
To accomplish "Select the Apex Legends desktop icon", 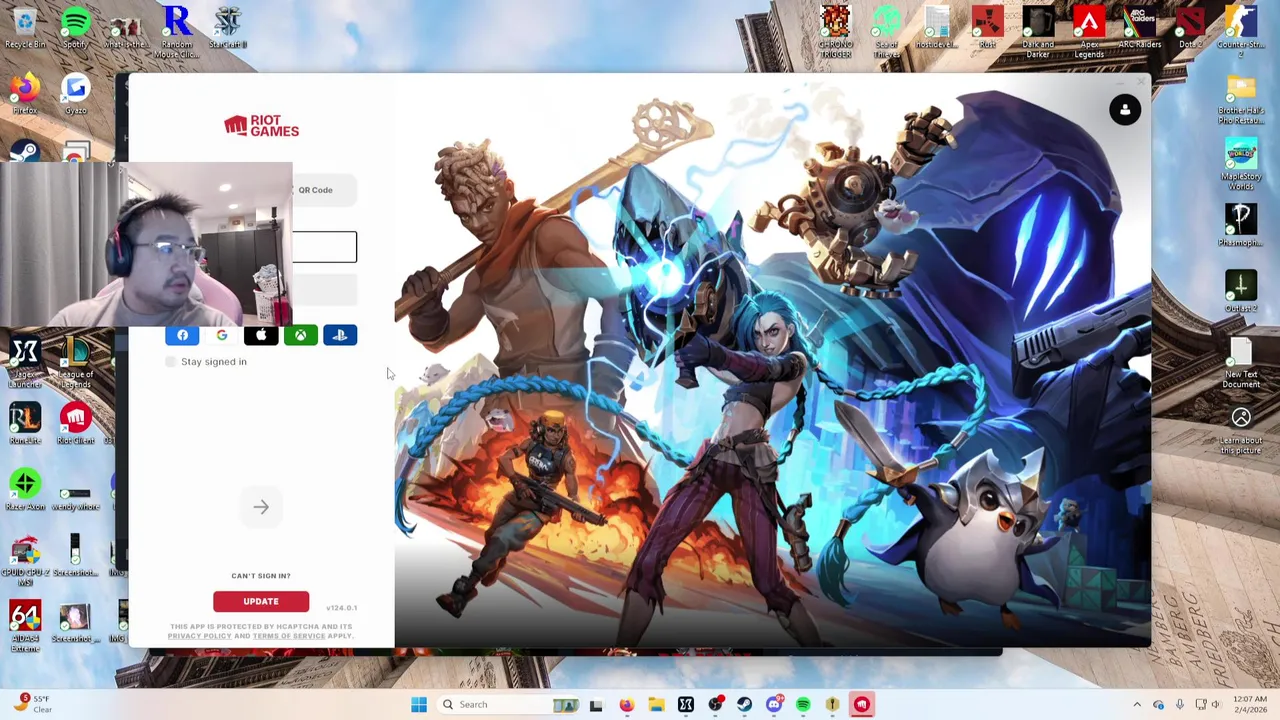I will point(1089,32).
